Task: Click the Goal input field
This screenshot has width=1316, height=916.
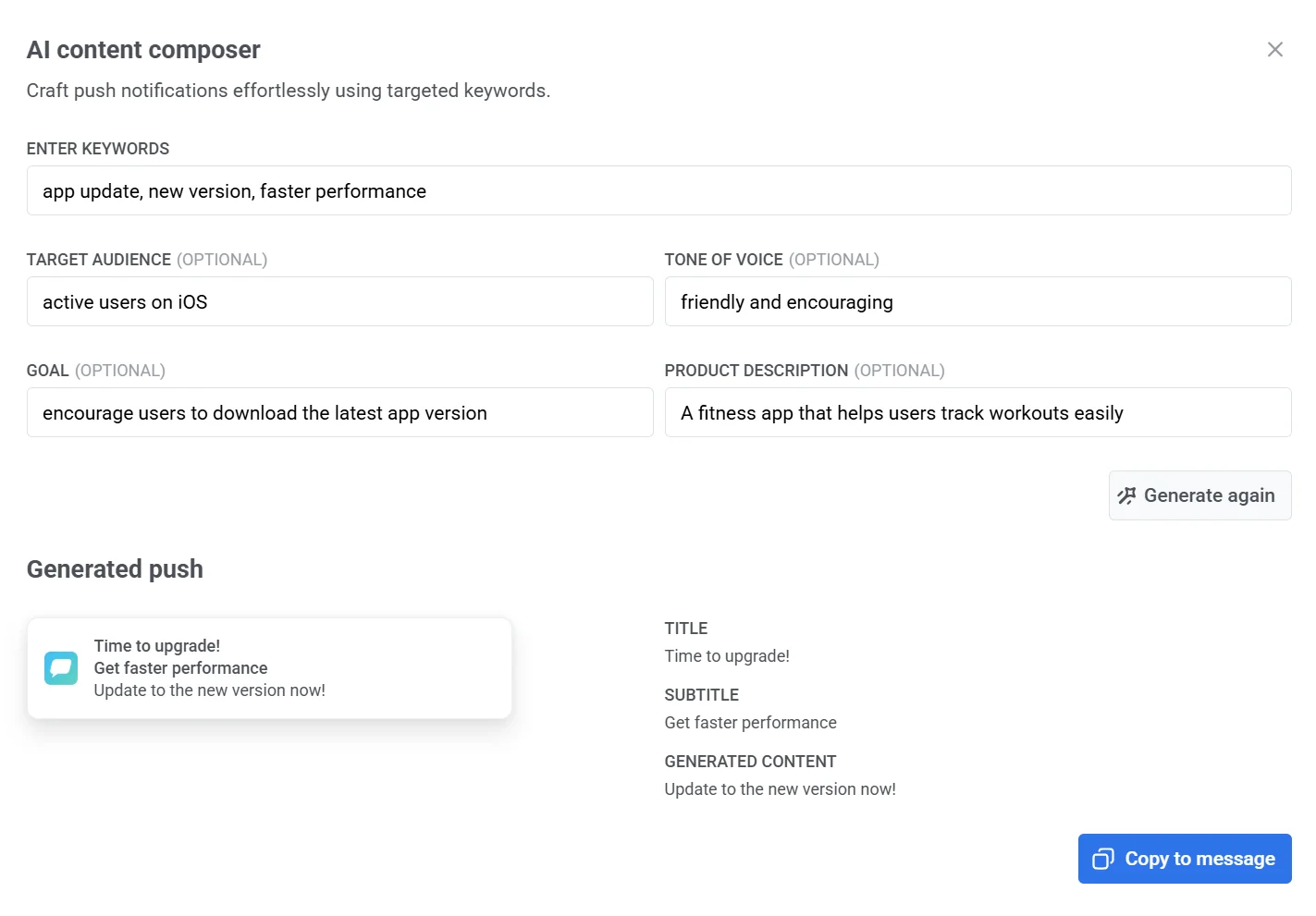Action: click(339, 413)
